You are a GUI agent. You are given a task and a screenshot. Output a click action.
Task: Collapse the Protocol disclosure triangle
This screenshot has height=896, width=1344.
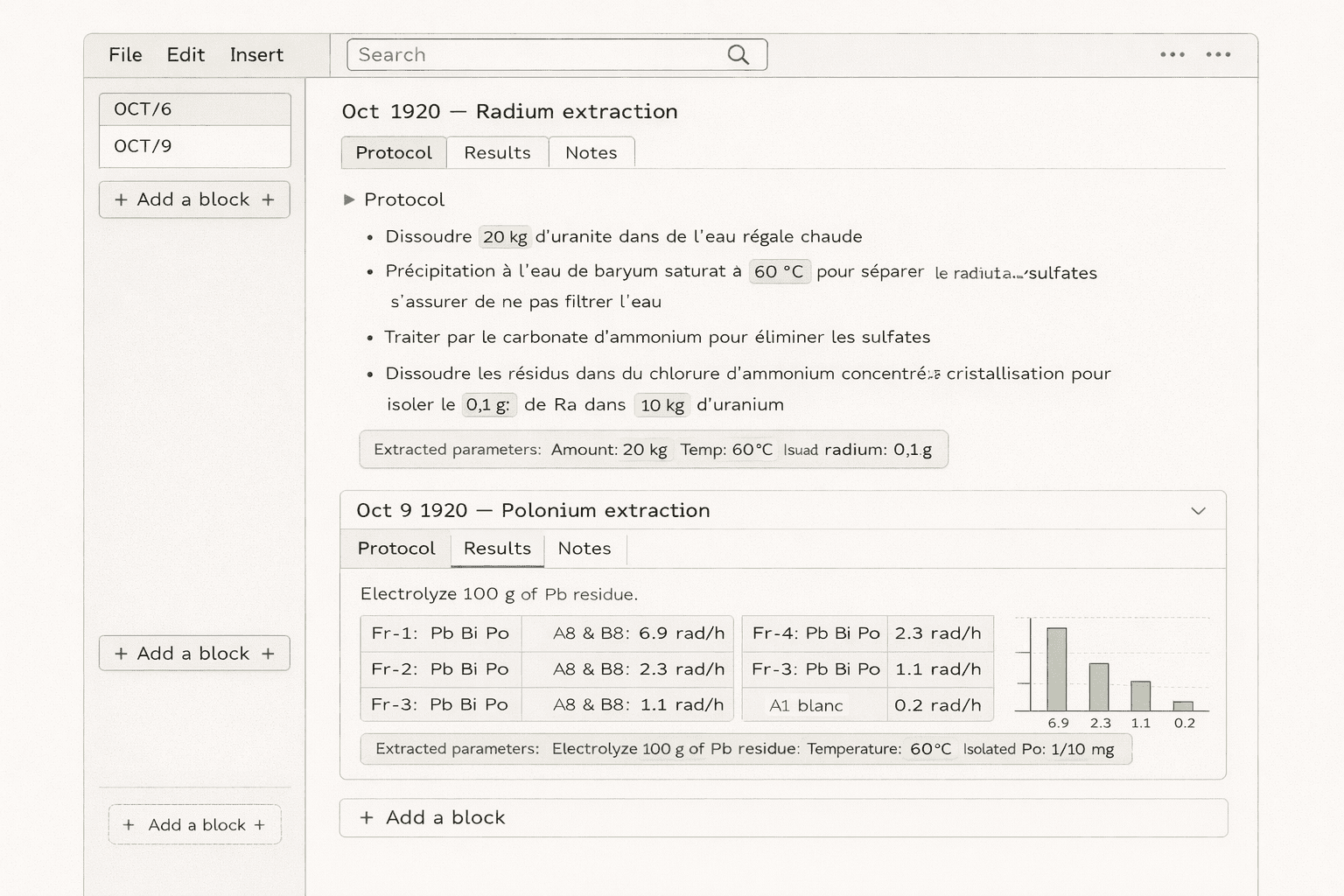pos(349,199)
